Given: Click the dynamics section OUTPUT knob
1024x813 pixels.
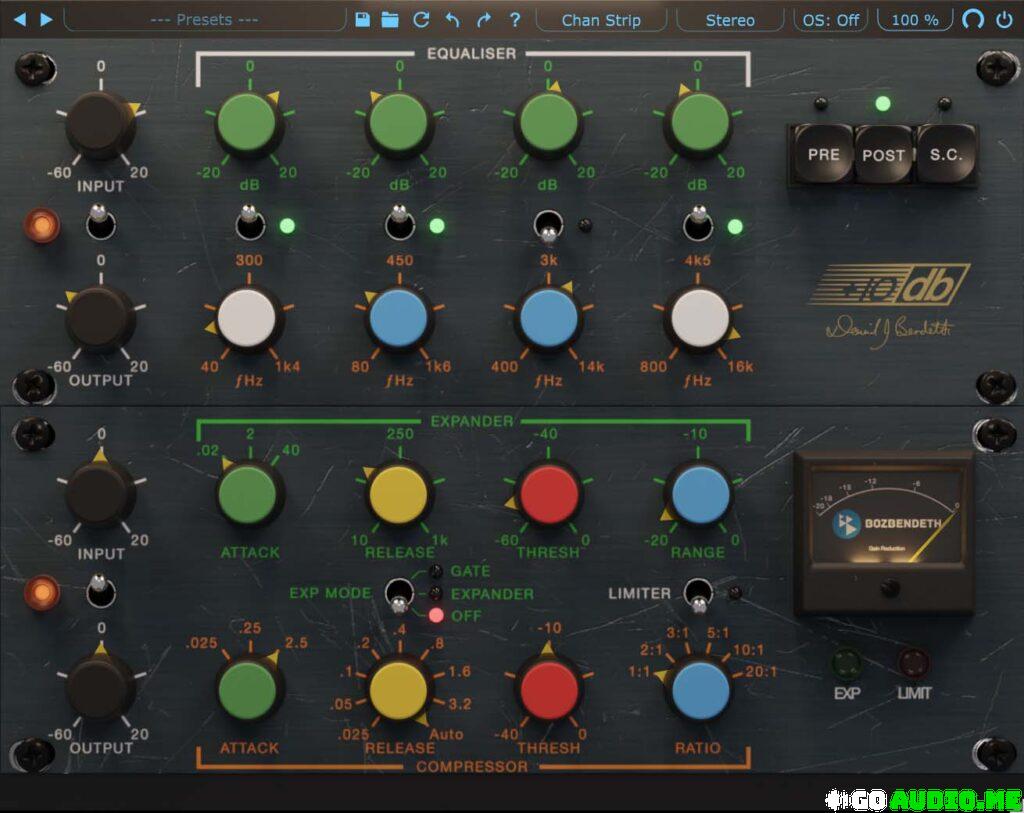Looking at the screenshot, I should pos(100,687).
